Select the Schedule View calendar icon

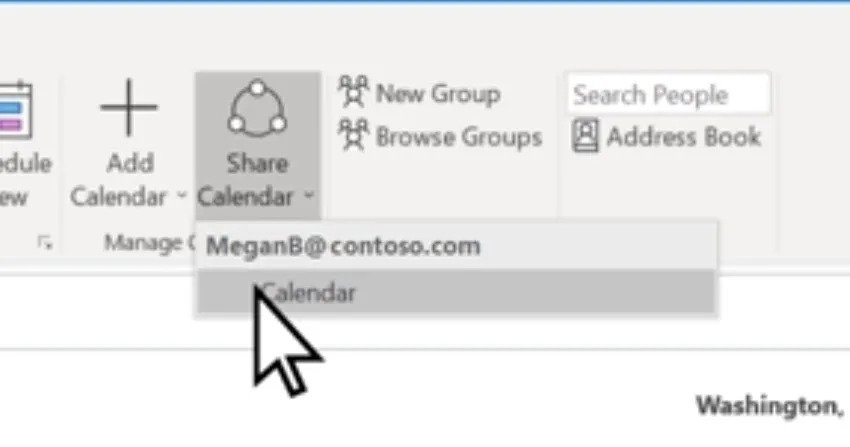(x=15, y=111)
